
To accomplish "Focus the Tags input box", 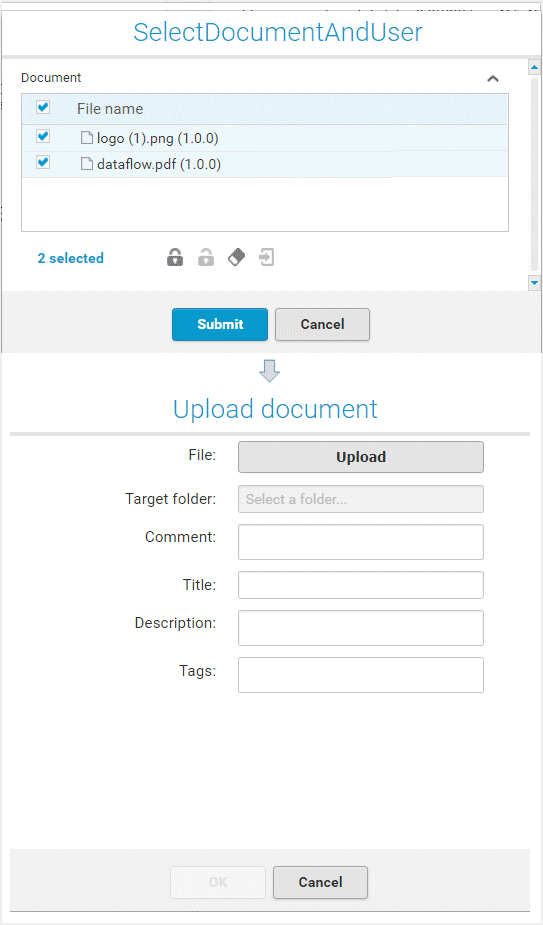I will tap(361, 675).
